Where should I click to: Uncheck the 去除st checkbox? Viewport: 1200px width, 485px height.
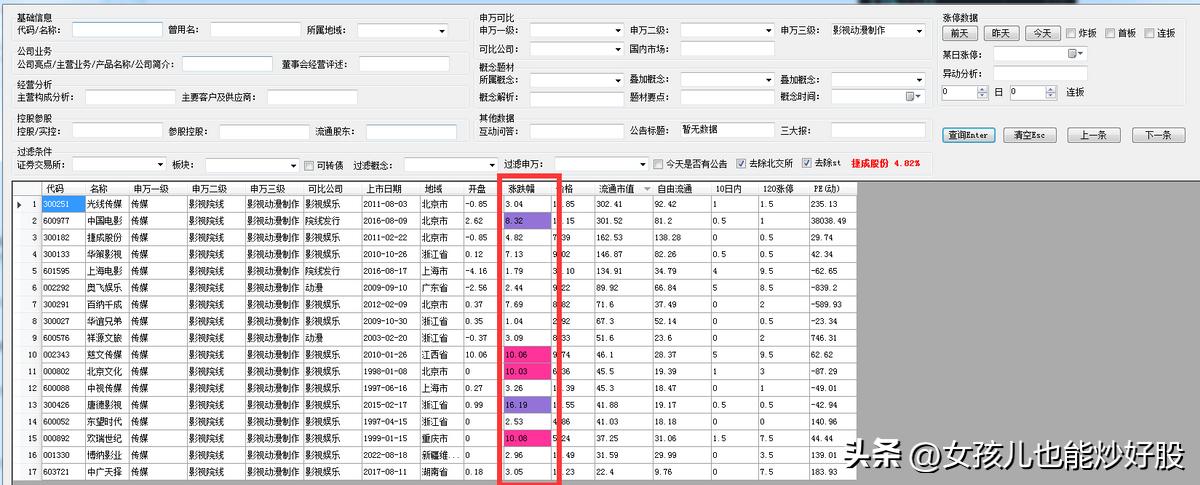click(807, 164)
